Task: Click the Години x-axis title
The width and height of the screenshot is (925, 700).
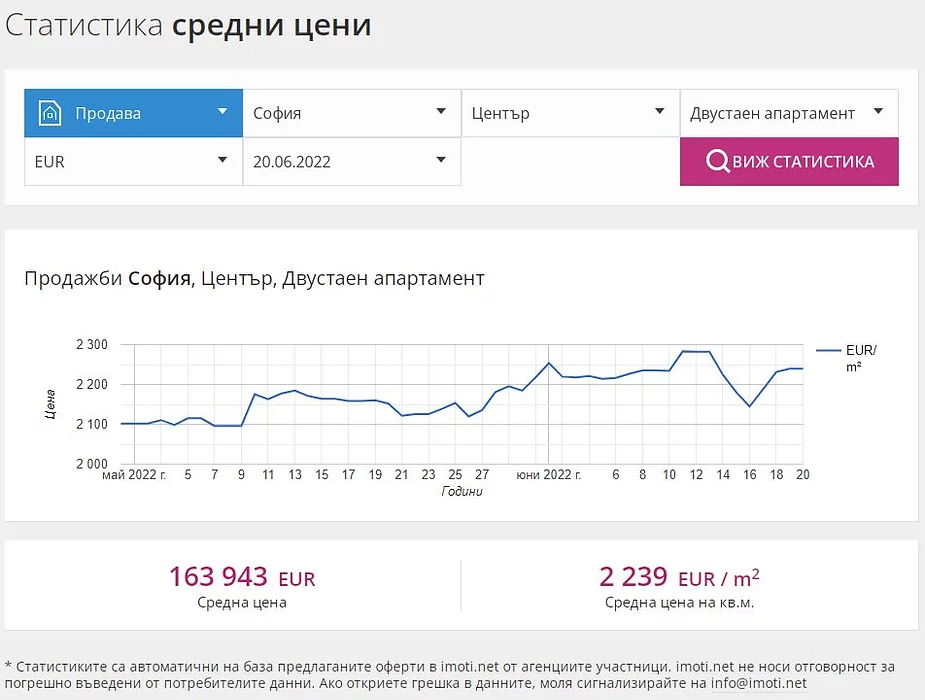Action: click(462, 492)
